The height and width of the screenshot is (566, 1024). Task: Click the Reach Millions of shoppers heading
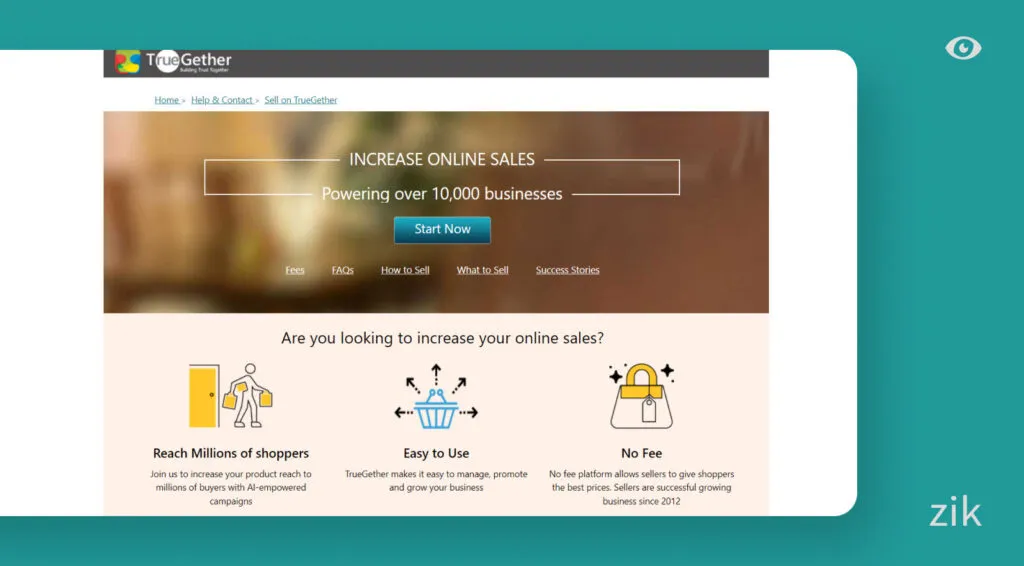point(231,453)
